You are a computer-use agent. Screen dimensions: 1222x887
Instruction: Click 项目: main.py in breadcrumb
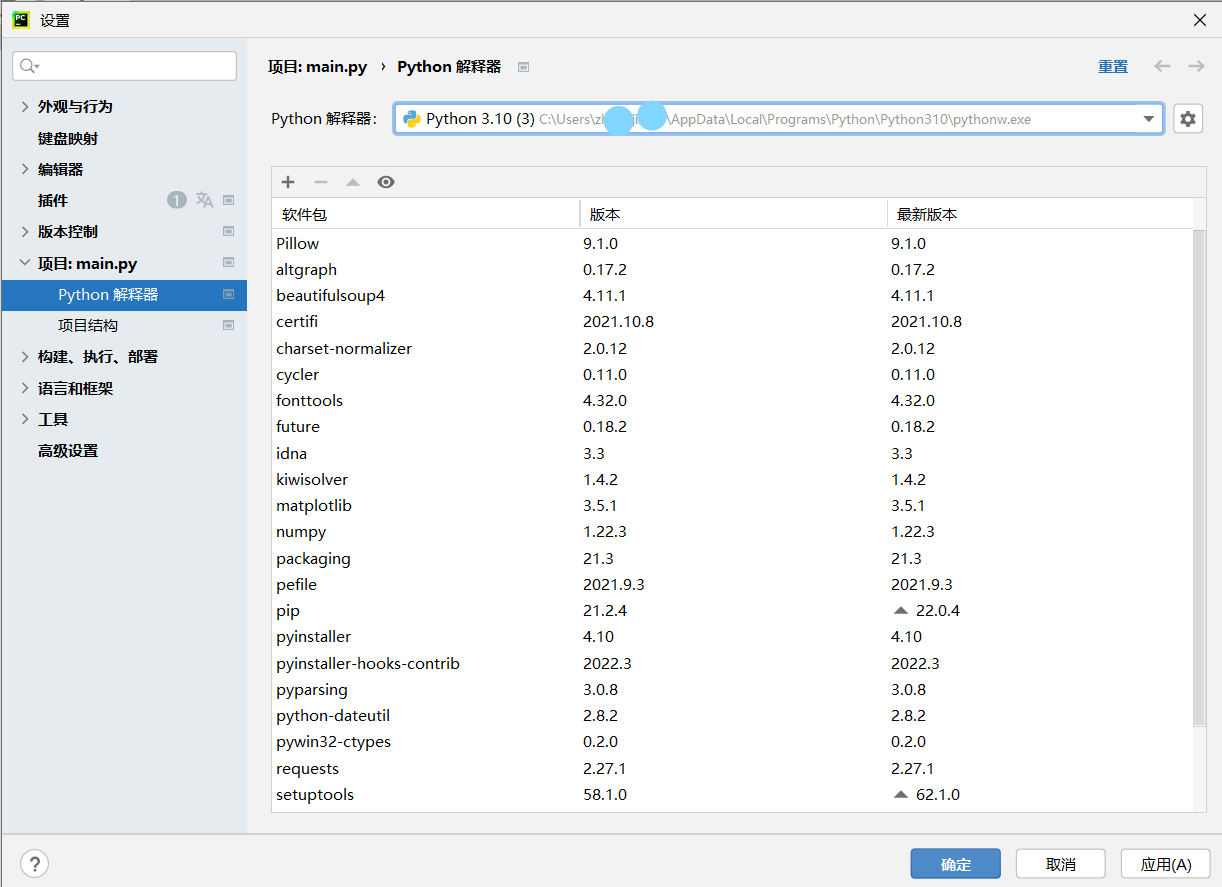click(x=317, y=67)
